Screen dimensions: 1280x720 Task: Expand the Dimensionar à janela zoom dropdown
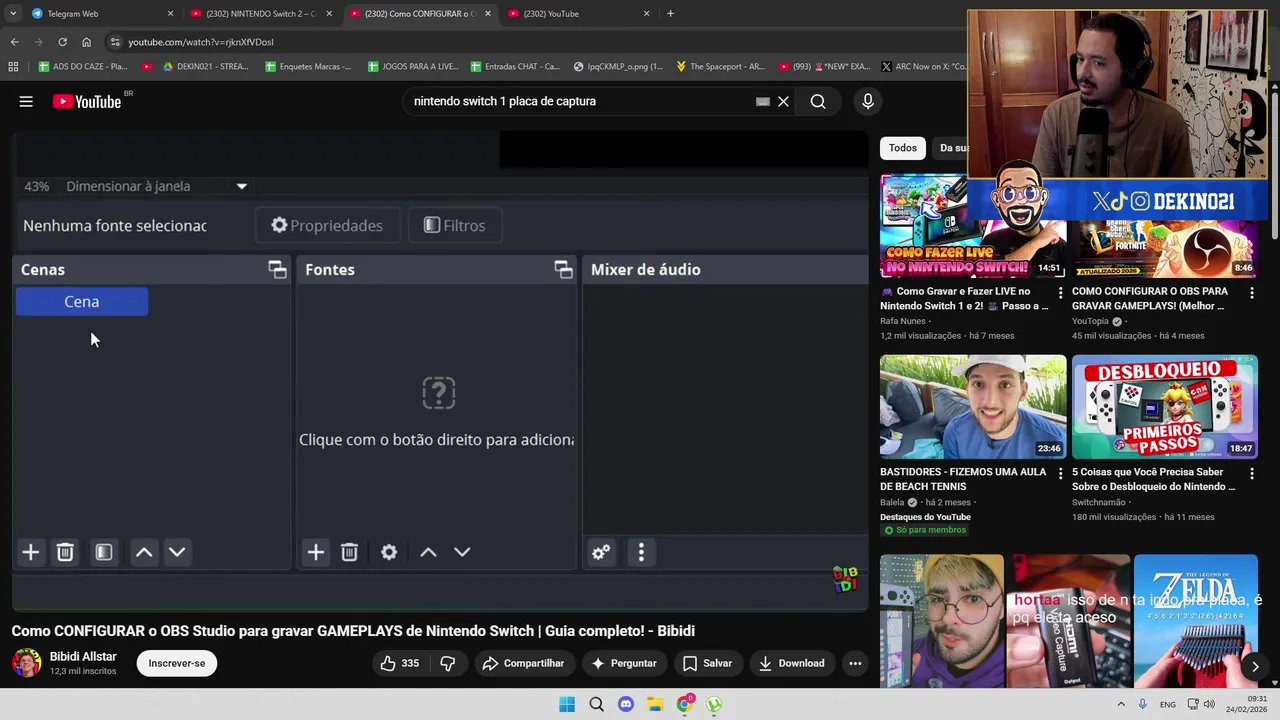(241, 186)
